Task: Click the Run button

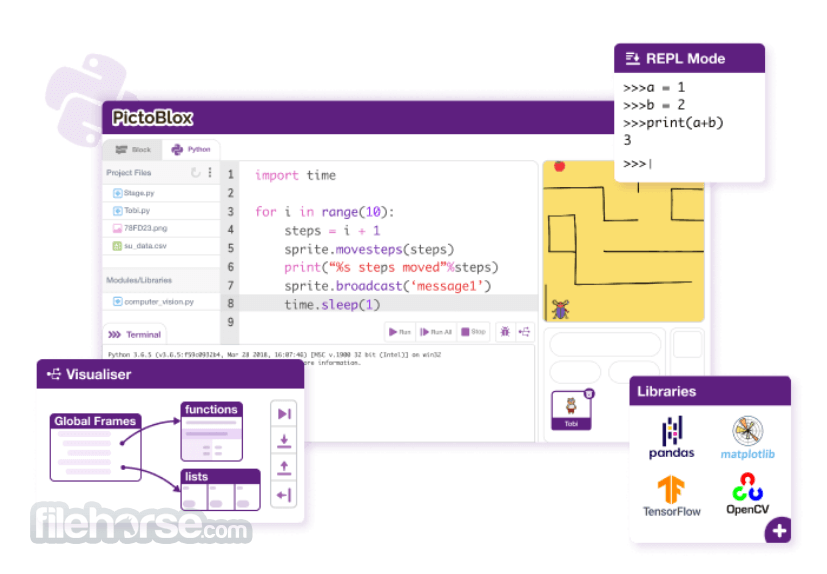Action: pyautogui.click(x=400, y=332)
